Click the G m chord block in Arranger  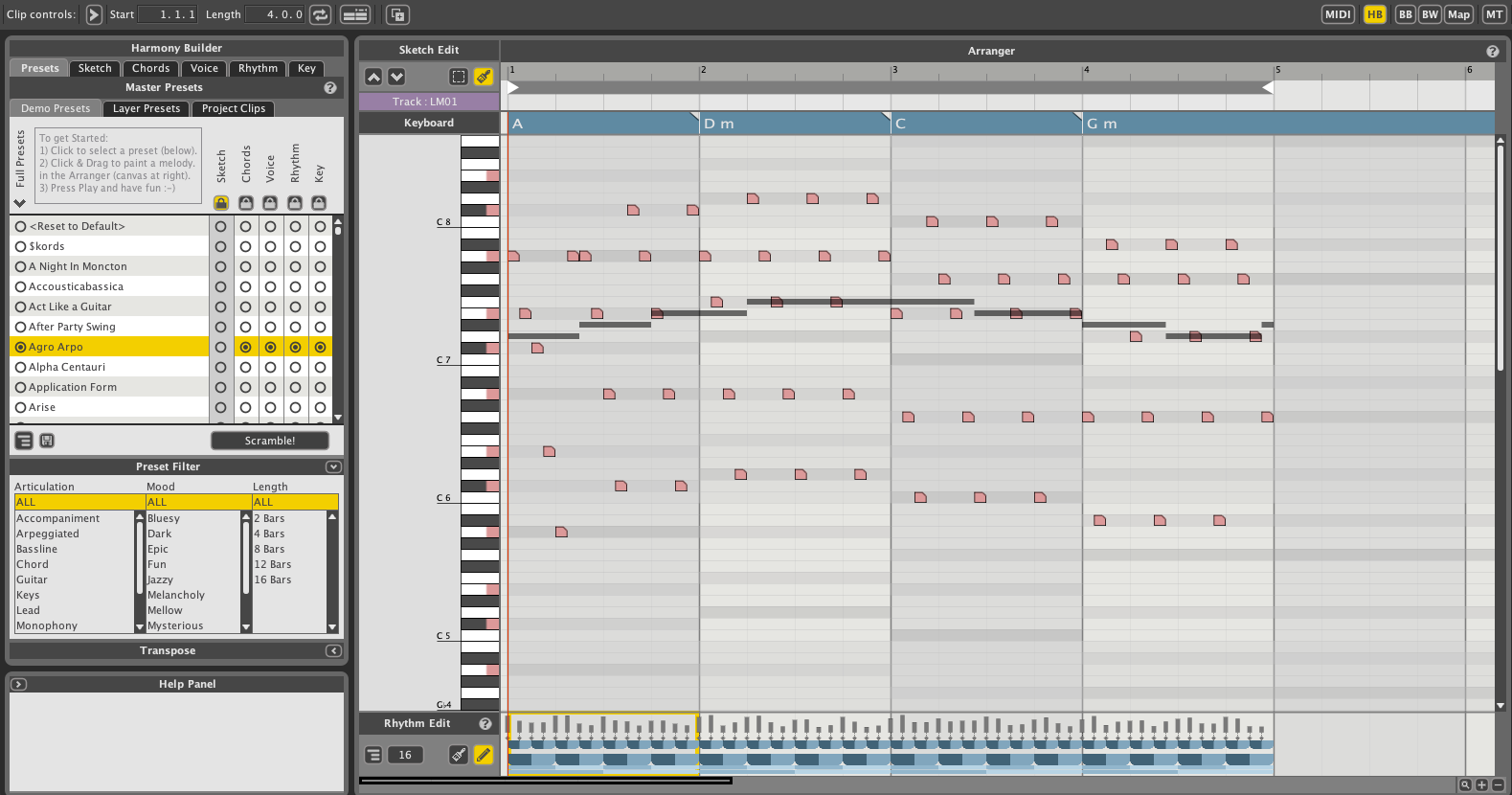(1288, 124)
